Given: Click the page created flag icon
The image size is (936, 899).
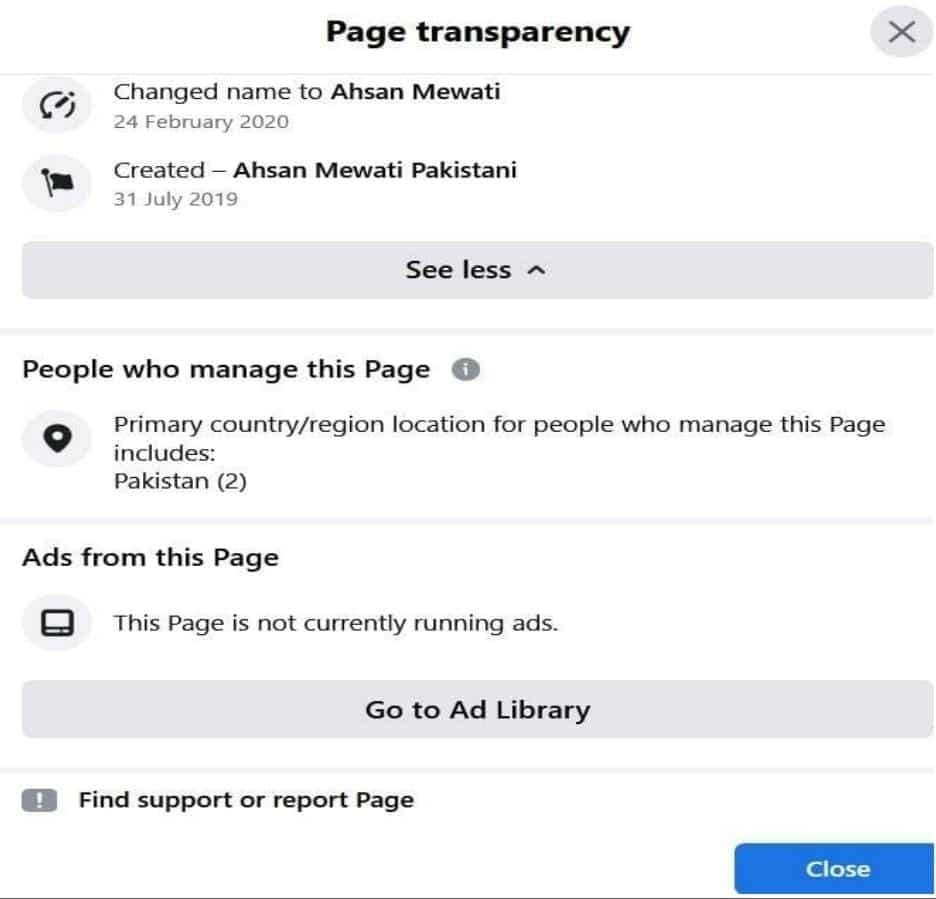Looking at the screenshot, I should [x=57, y=182].
